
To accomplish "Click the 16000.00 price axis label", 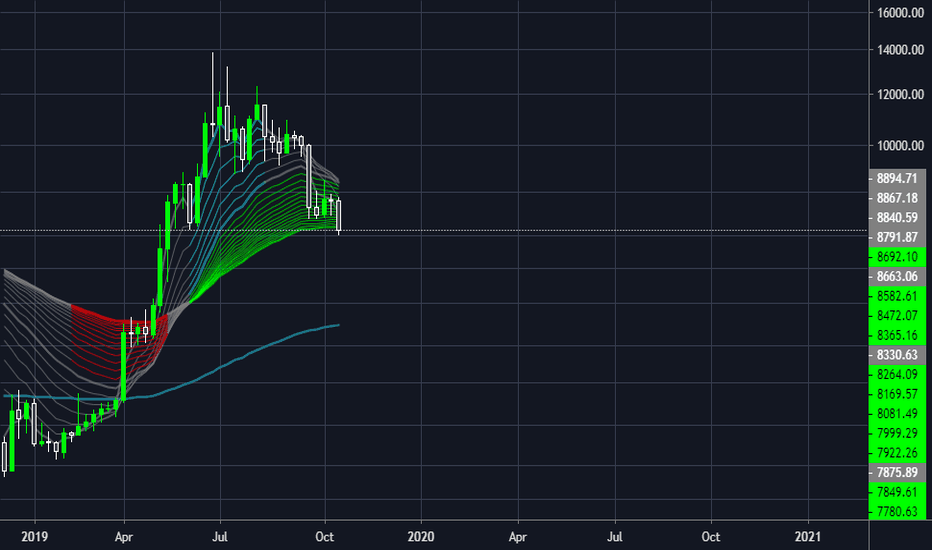I will (x=900, y=12).
